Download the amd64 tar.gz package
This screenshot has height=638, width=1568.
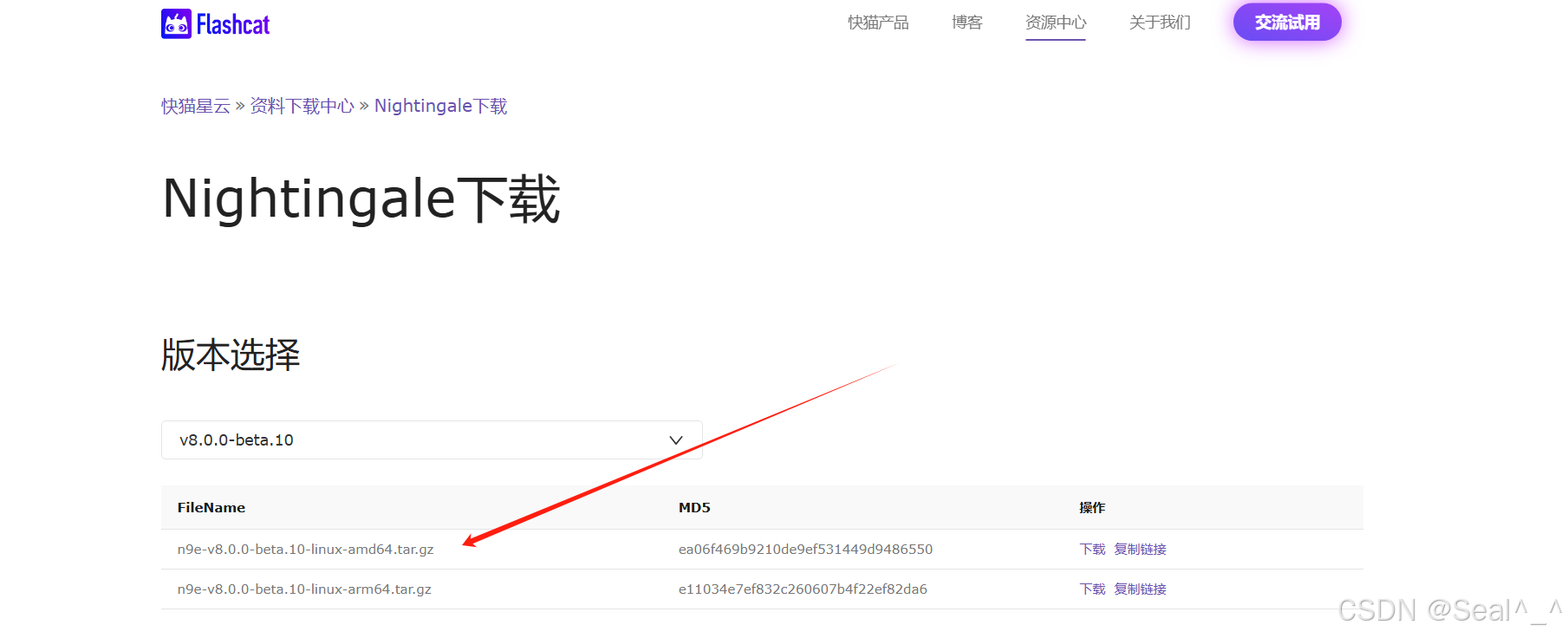pos(1092,550)
